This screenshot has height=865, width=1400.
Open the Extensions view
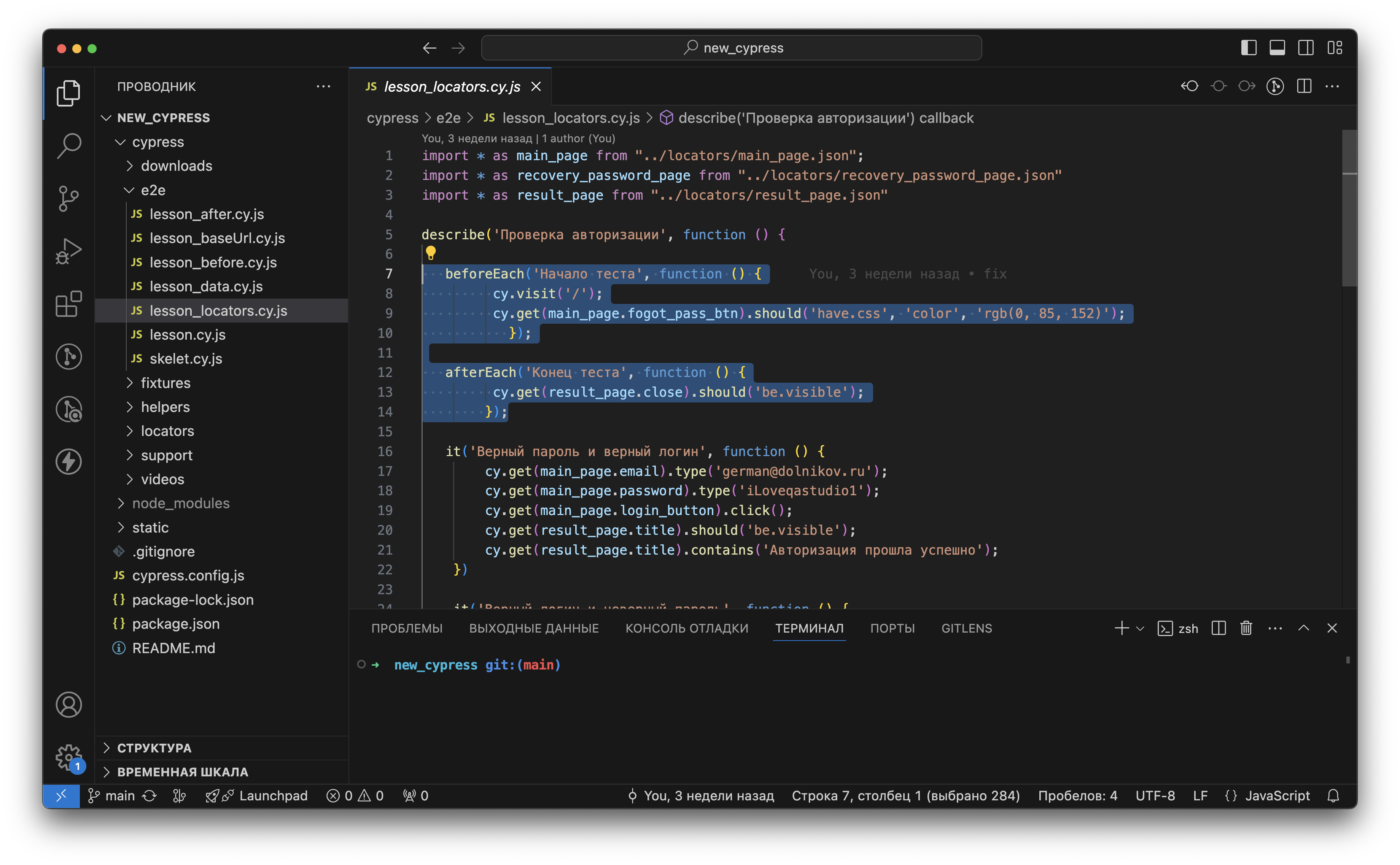click(68, 304)
